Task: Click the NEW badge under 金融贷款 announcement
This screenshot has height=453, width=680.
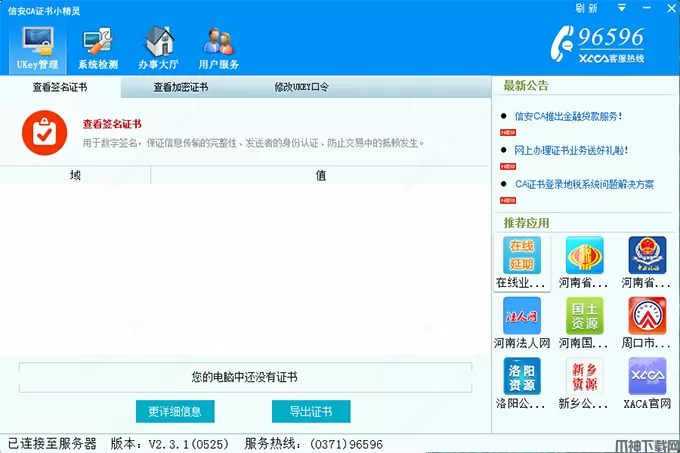Action: click(508, 133)
